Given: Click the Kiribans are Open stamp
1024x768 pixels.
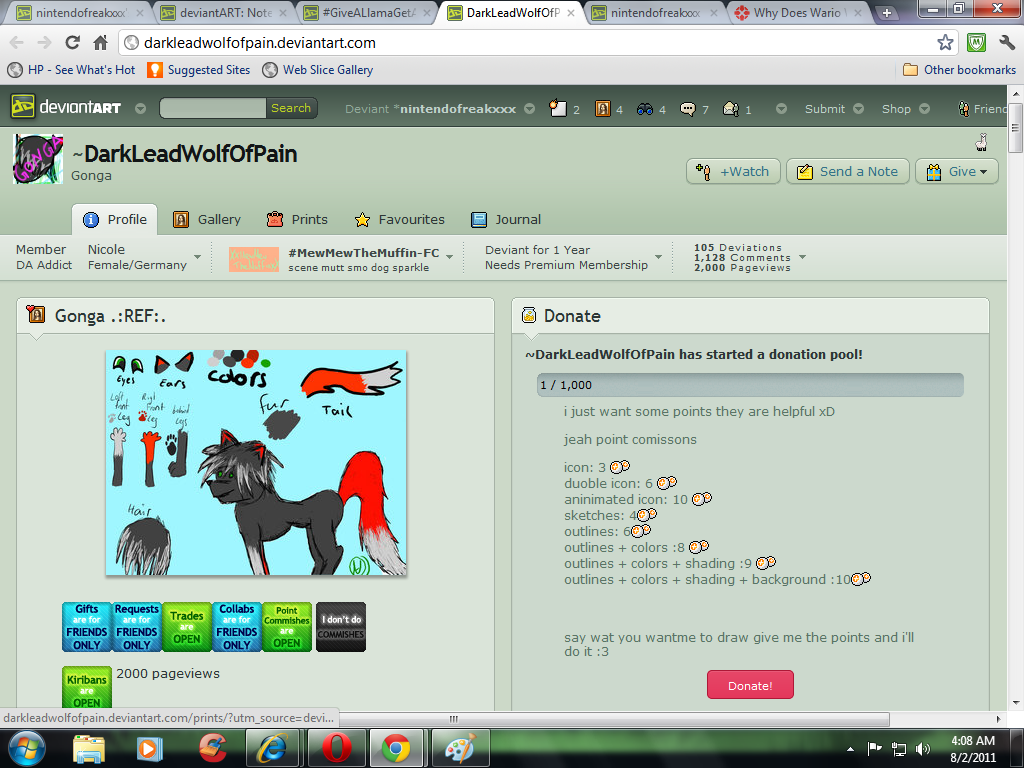Looking at the screenshot, I should (x=87, y=688).
